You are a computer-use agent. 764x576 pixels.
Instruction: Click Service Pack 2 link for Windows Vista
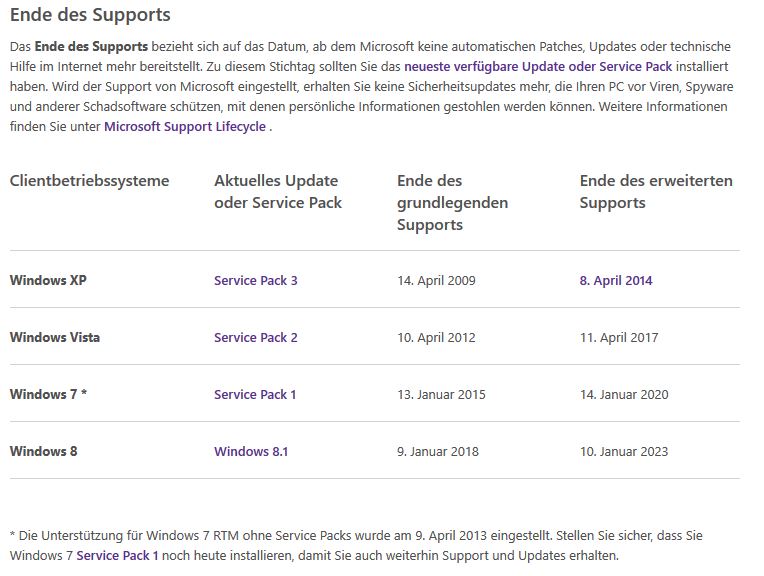256,338
